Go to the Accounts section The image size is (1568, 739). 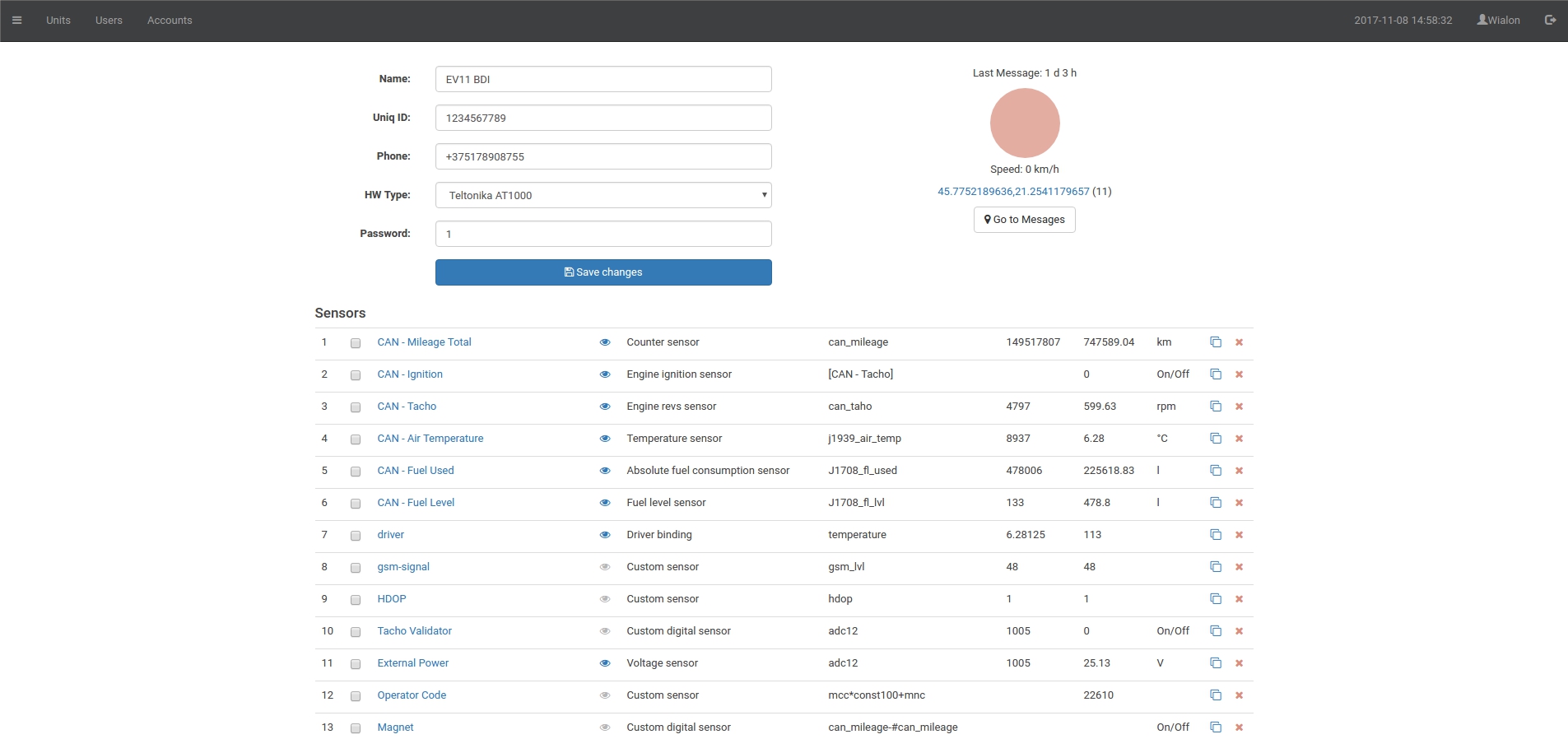pyautogui.click(x=170, y=21)
